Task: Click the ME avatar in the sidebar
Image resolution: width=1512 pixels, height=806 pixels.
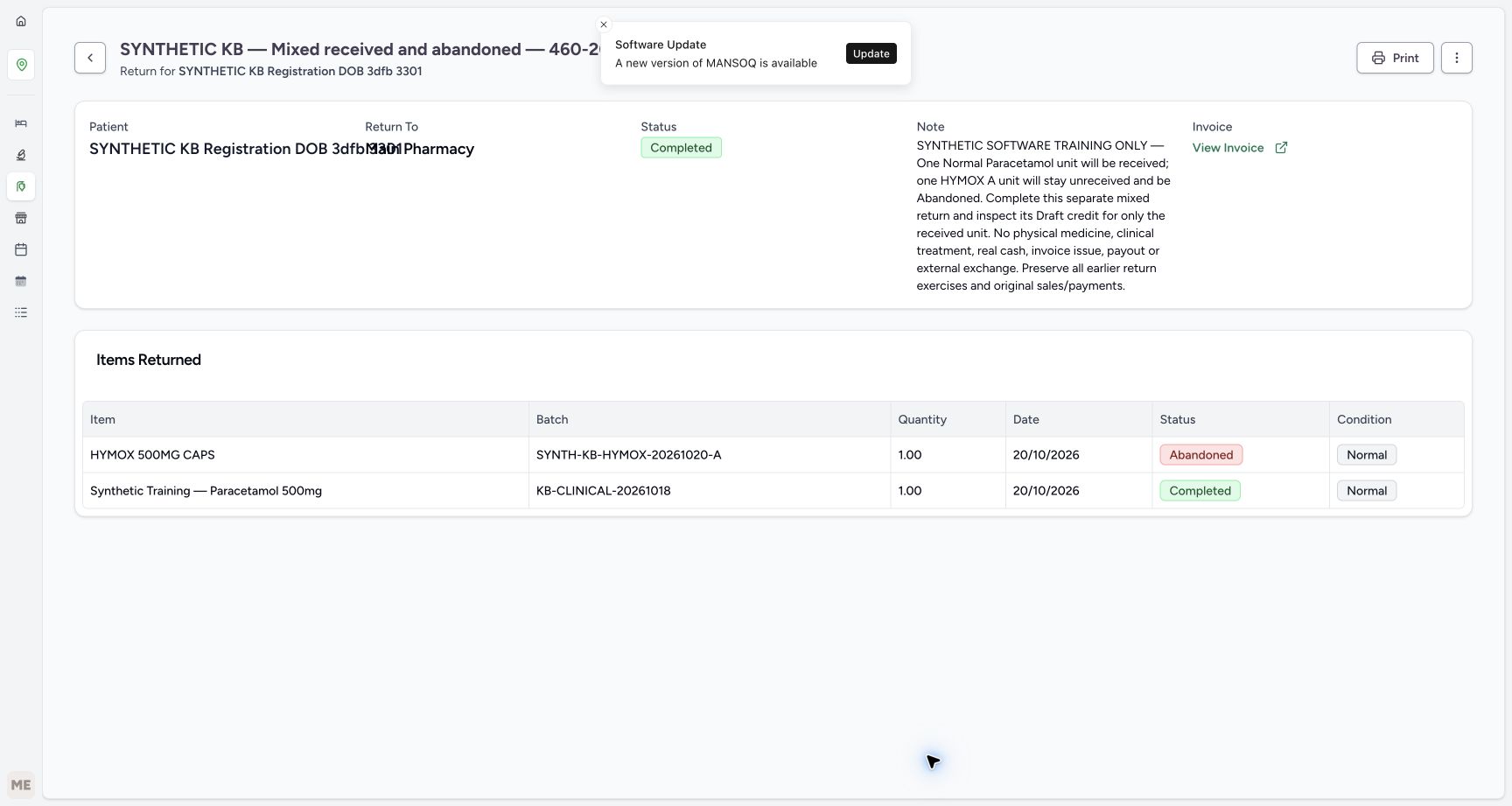Action: [x=21, y=785]
